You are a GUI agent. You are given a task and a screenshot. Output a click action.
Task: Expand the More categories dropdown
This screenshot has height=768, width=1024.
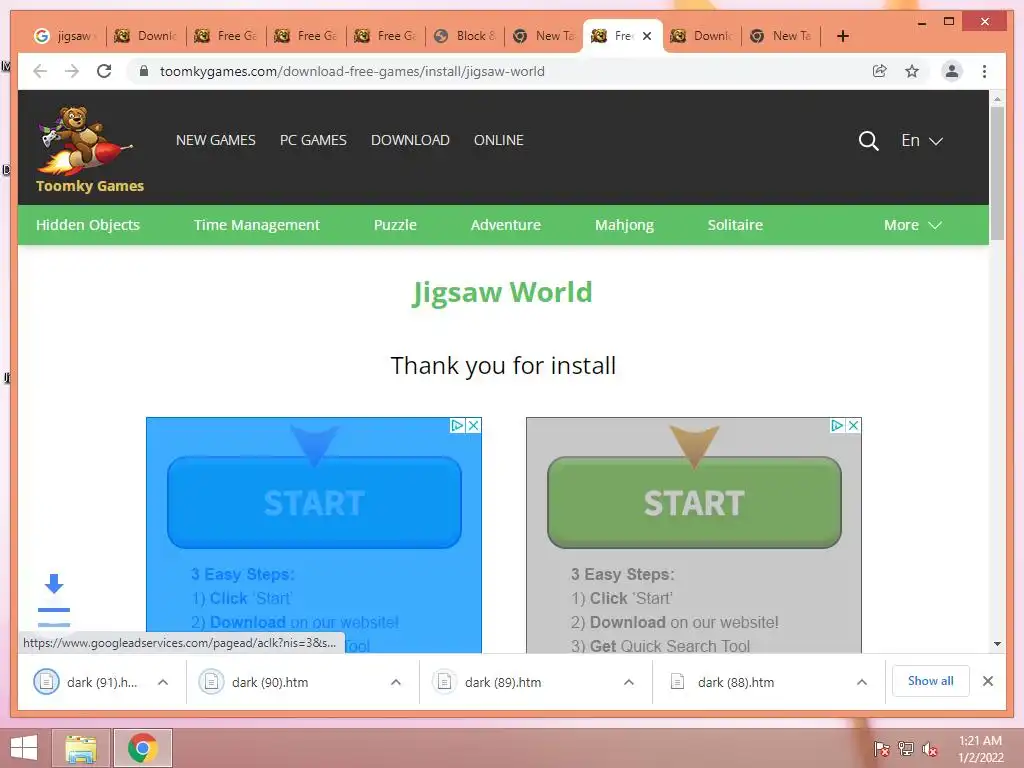[x=912, y=225]
